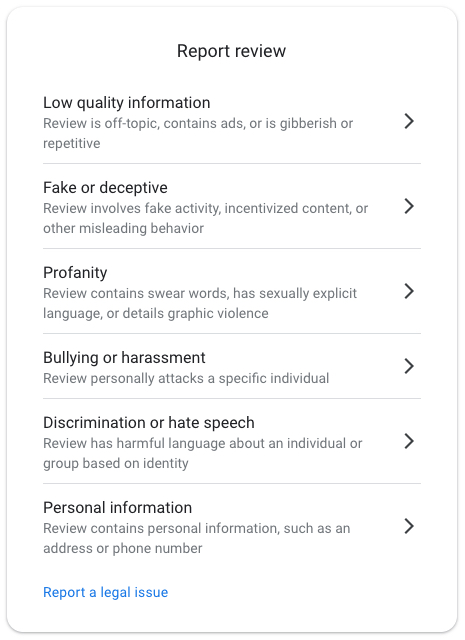Expand the Bullying or harassment arrow
Viewport: 465px width, 640px height.
[409, 366]
